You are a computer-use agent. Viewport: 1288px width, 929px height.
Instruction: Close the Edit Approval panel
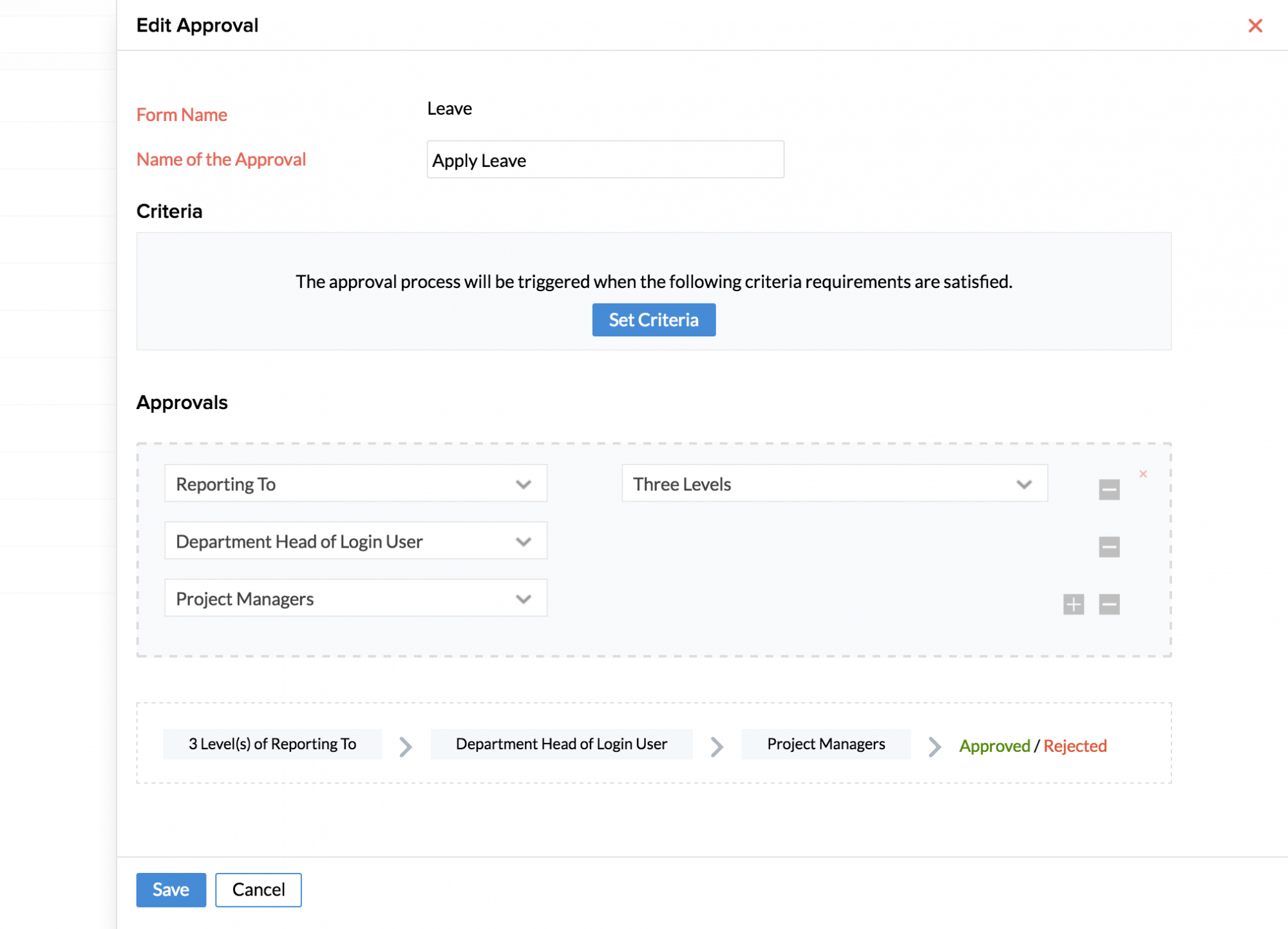[x=1255, y=26]
